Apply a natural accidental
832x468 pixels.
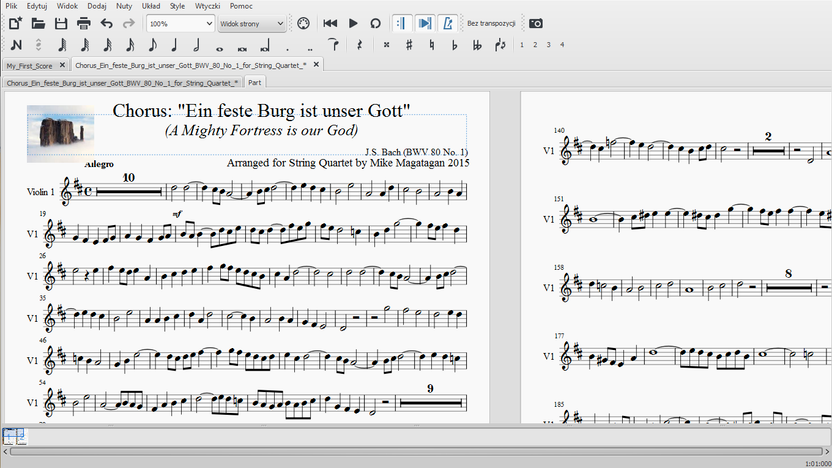(x=432, y=45)
